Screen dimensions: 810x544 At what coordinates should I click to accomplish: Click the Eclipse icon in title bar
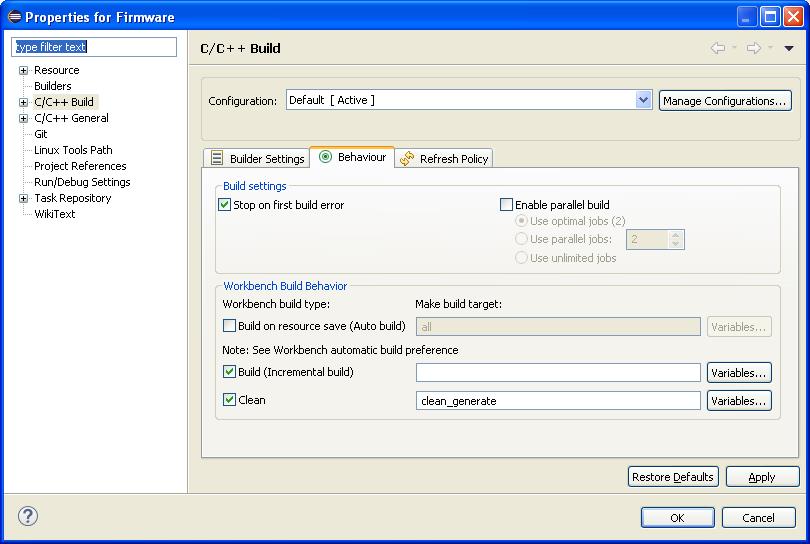coord(14,17)
